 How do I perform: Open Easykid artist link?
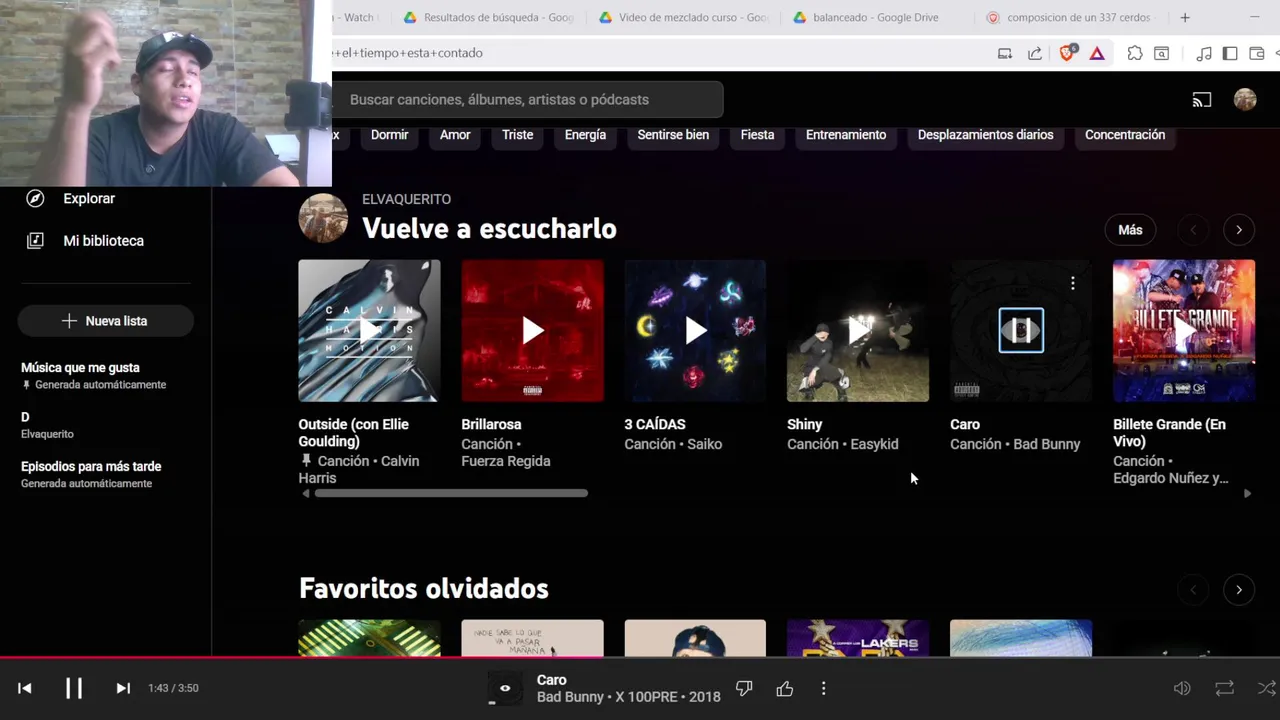coord(873,444)
